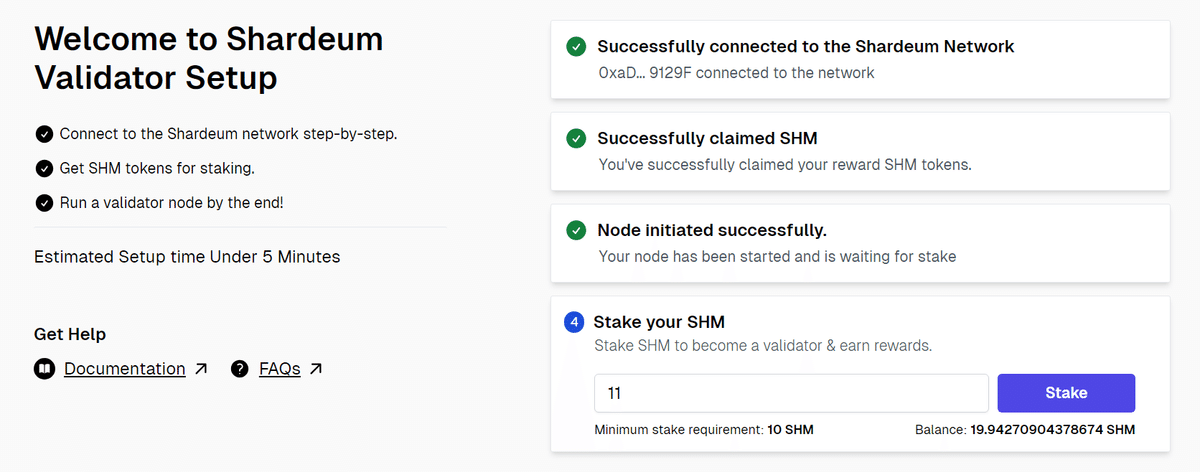1200x472 pixels.
Task: Click the blue step 4 number badge
Action: tap(574, 322)
